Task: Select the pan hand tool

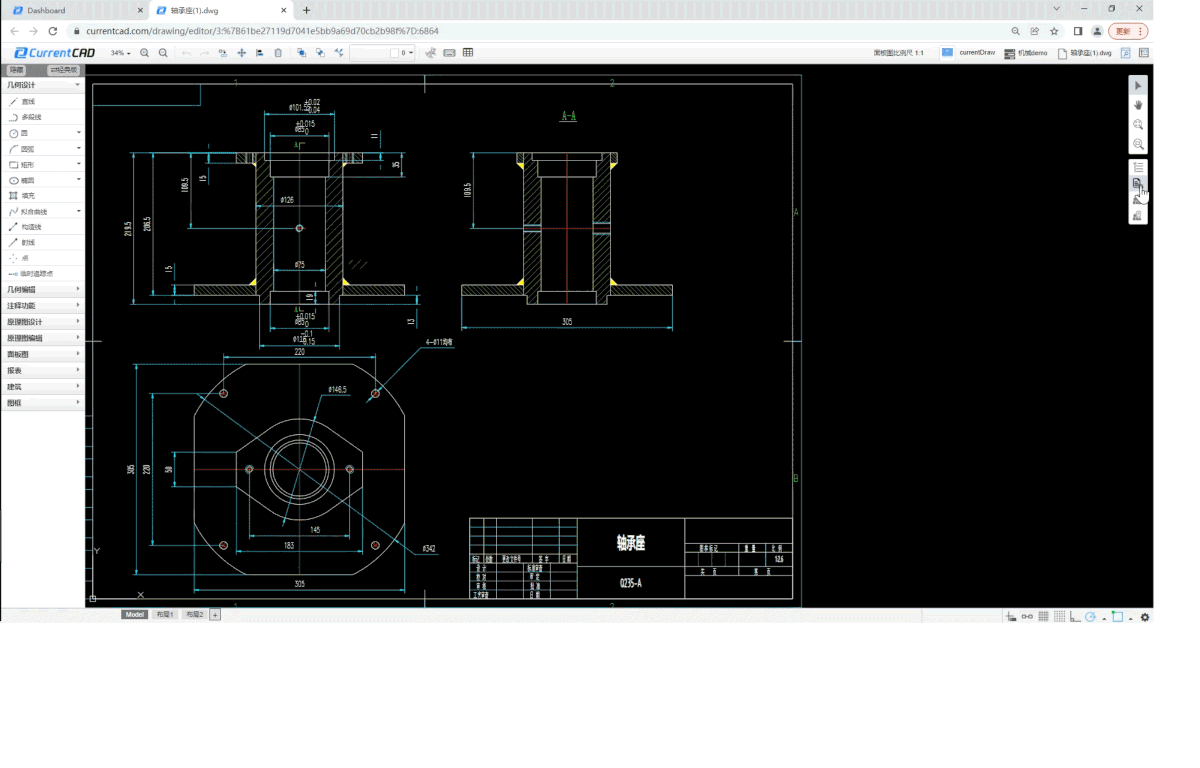Action: 1138,105
